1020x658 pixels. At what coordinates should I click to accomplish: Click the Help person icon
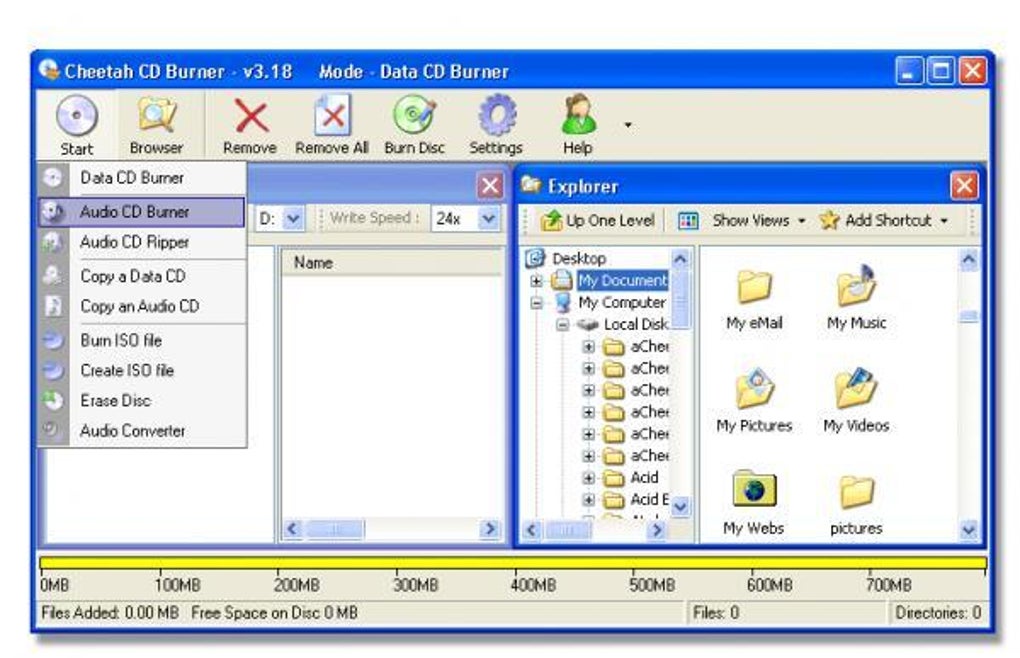[x=578, y=114]
